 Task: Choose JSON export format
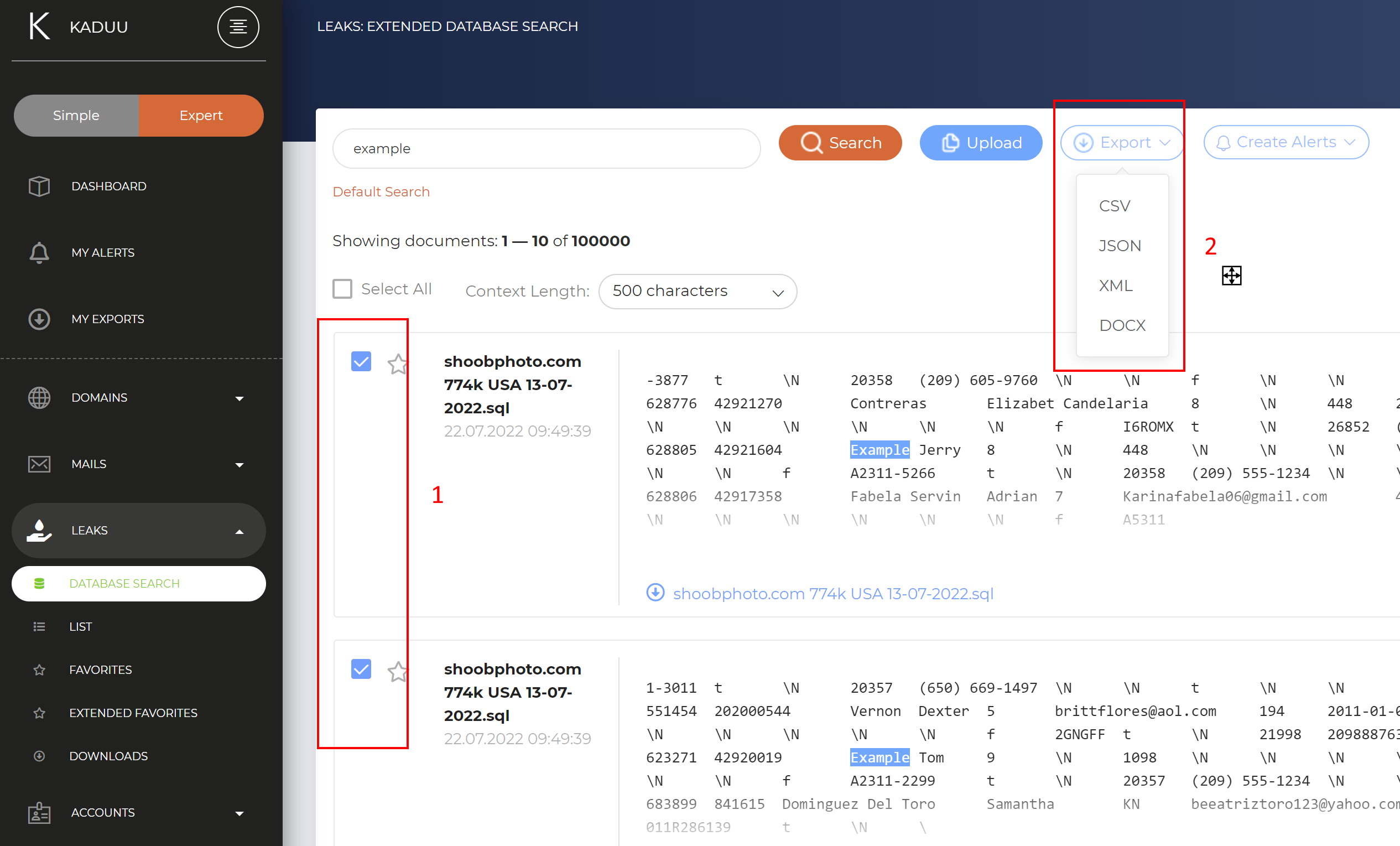1120,246
